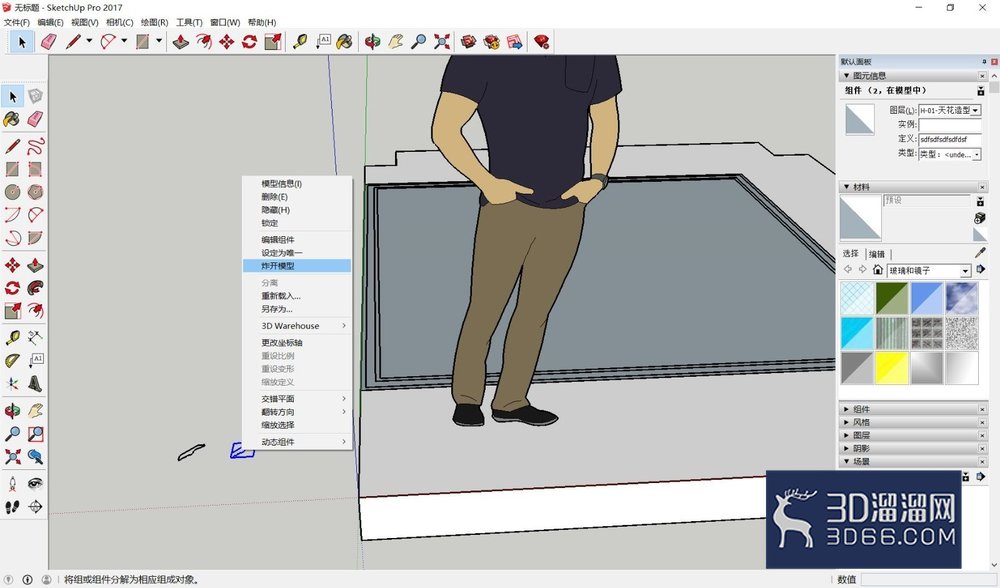Click the Send to LayOut icon

pyautogui.click(x=515, y=42)
